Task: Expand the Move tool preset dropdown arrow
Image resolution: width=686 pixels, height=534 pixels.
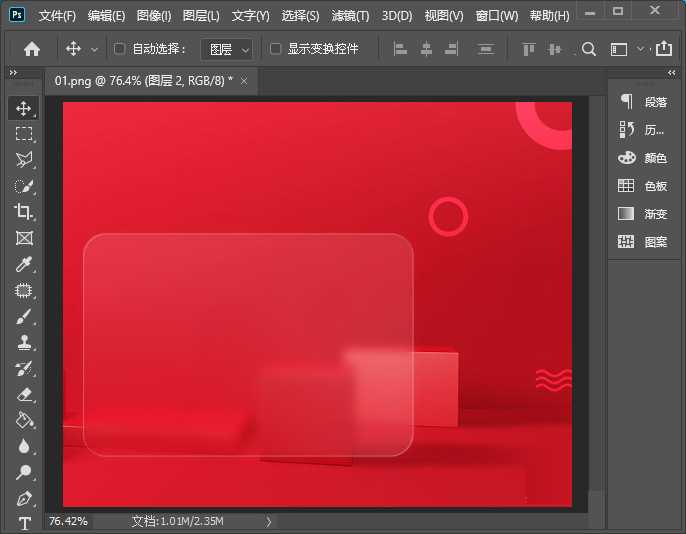Action: (95, 49)
